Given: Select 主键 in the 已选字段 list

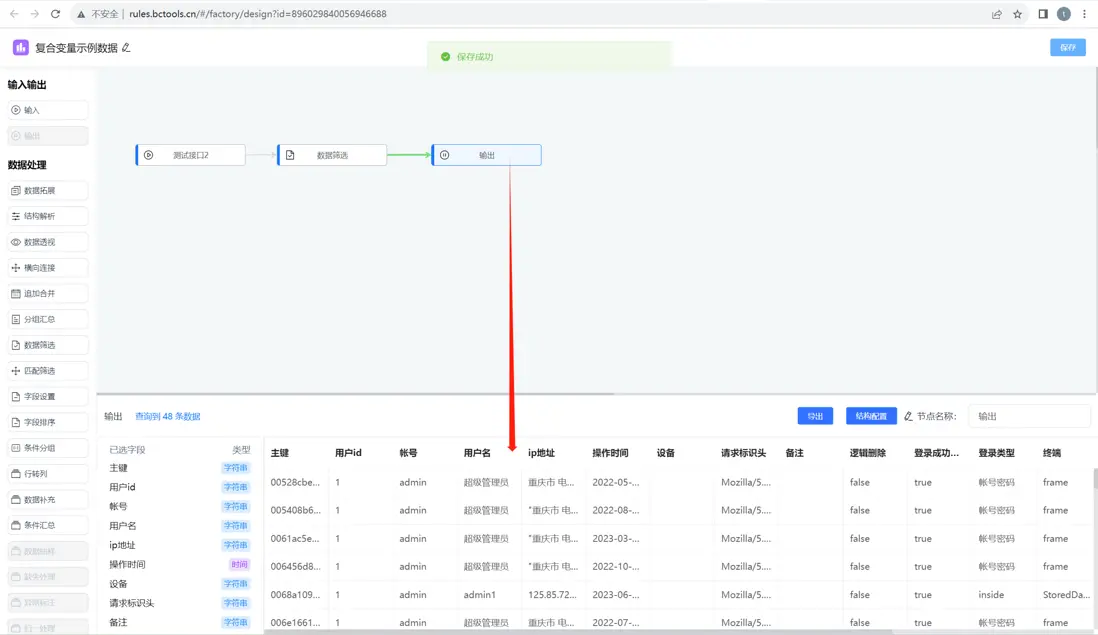Looking at the screenshot, I should pyautogui.click(x=118, y=468).
